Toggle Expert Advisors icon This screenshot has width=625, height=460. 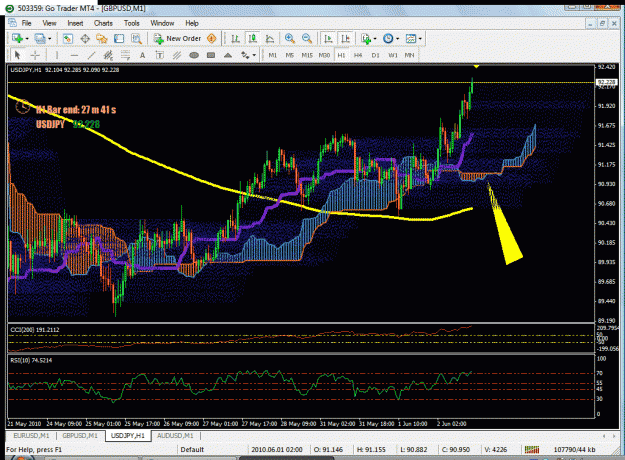coord(212,39)
